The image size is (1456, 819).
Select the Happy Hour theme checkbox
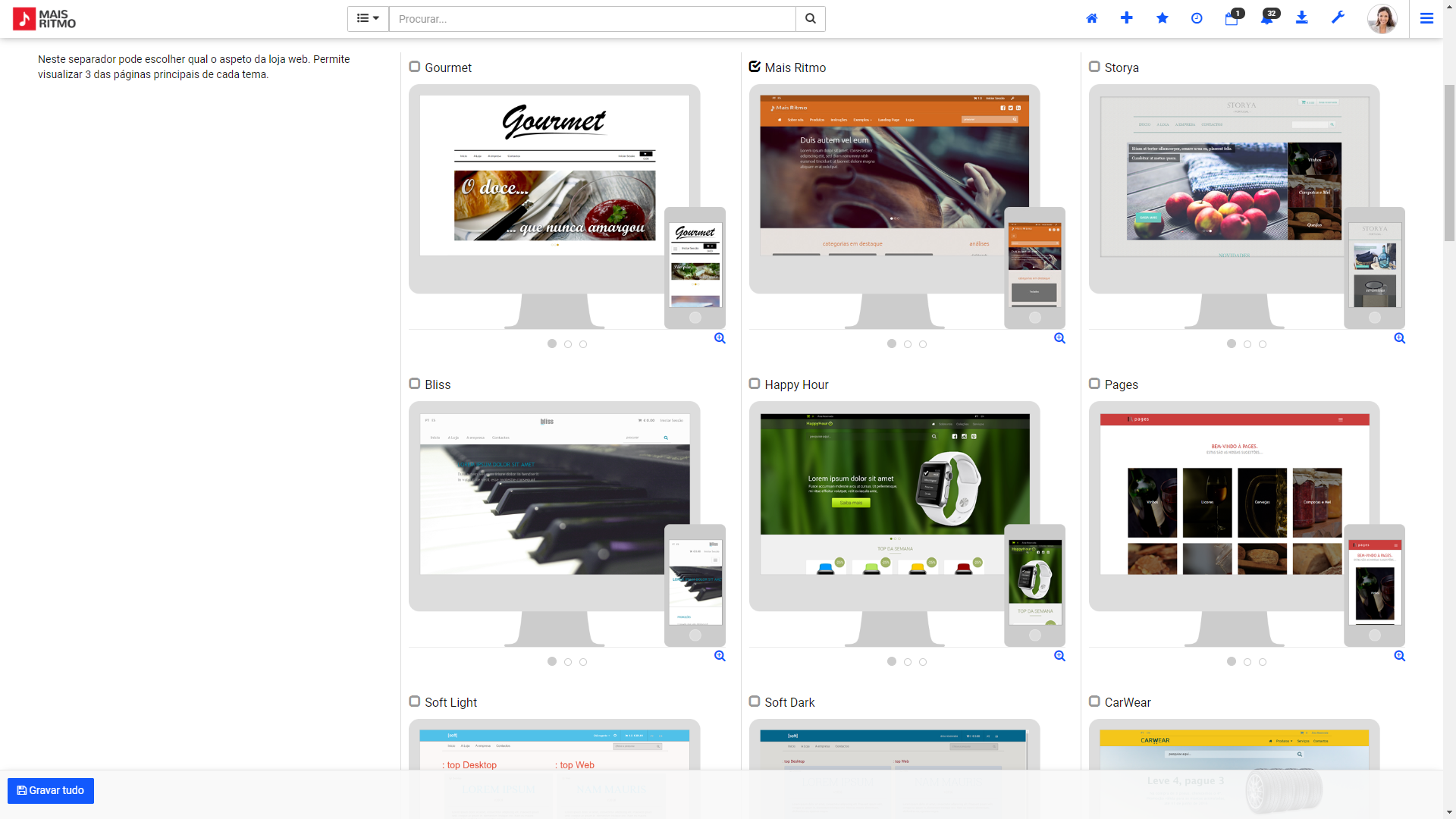(x=755, y=384)
